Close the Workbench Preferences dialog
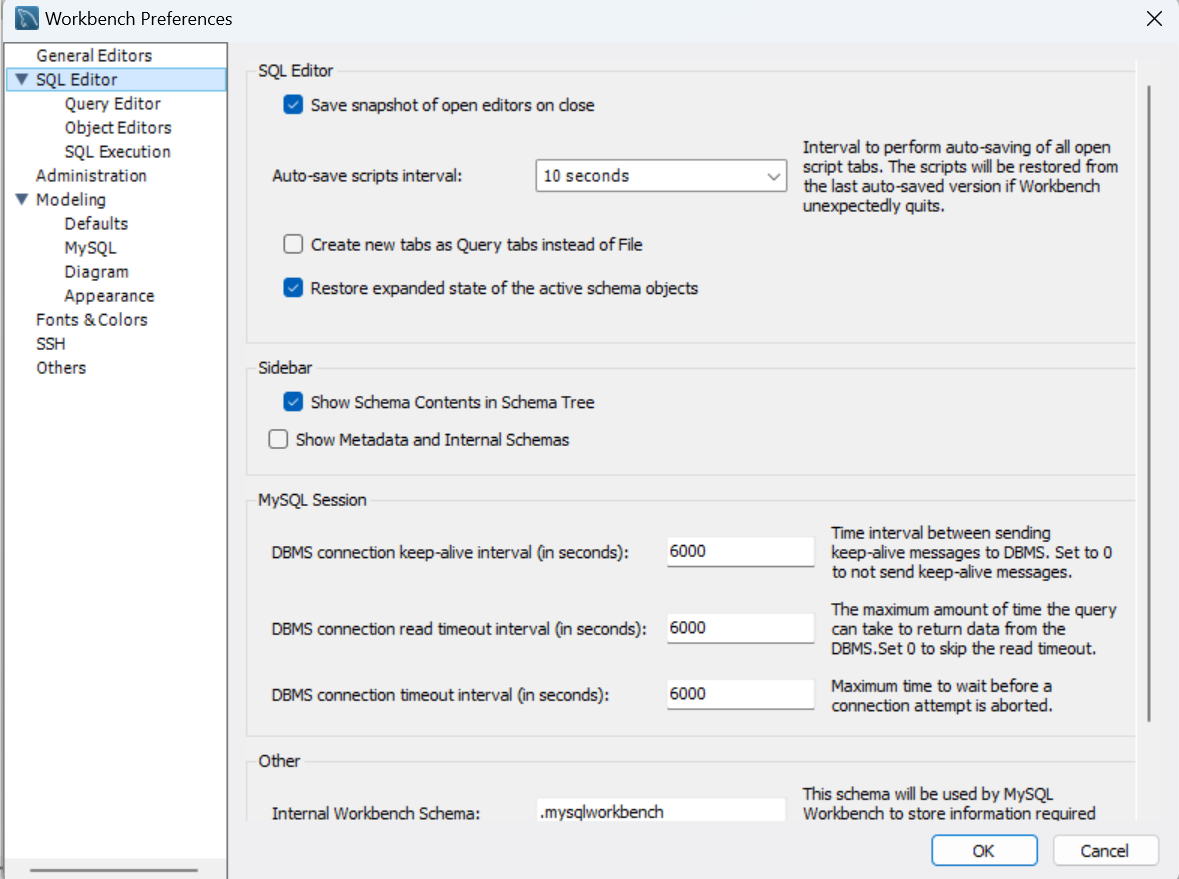This screenshot has width=1179, height=879. [x=1154, y=19]
